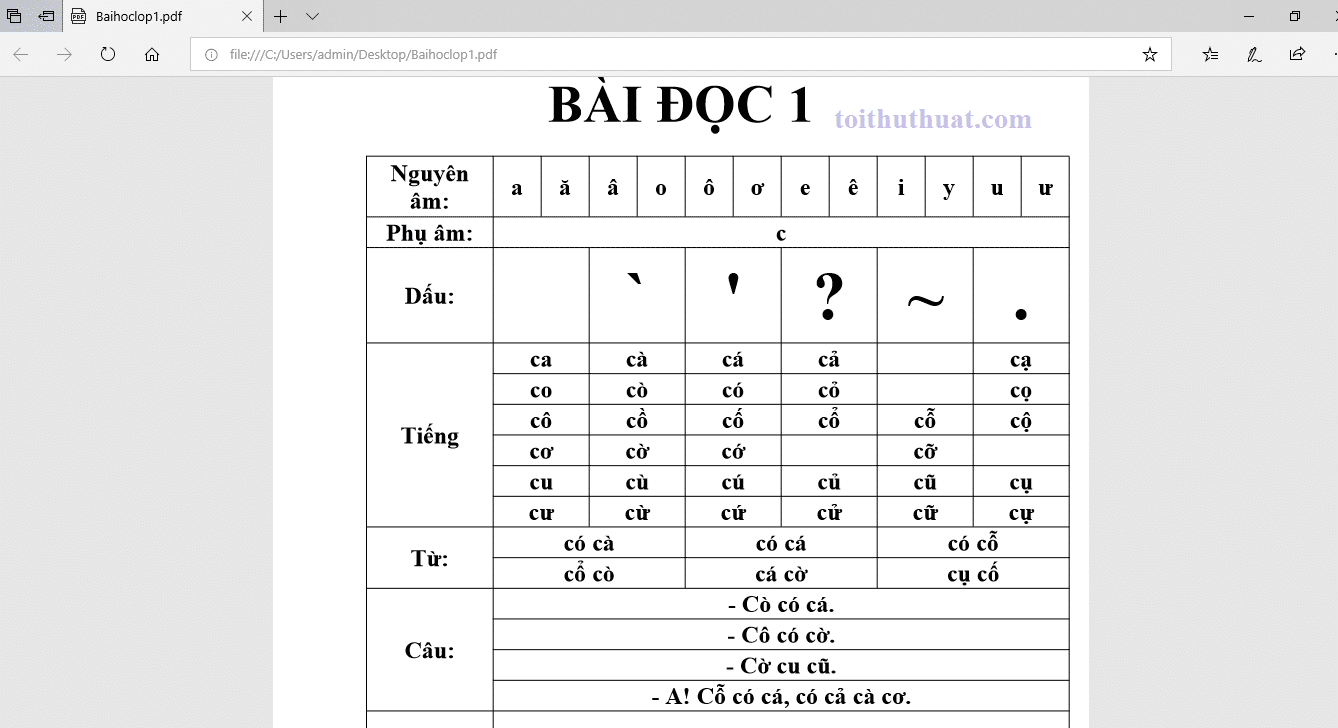Set these tabs aside
Viewport: 1338px width, 728px height.
point(46,16)
